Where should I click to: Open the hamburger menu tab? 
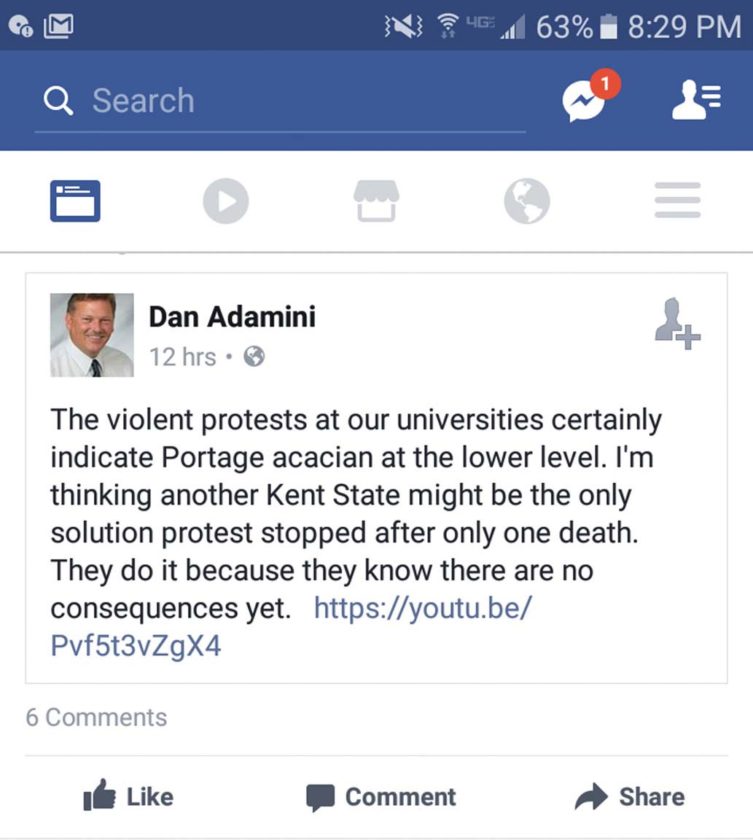click(x=677, y=201)
